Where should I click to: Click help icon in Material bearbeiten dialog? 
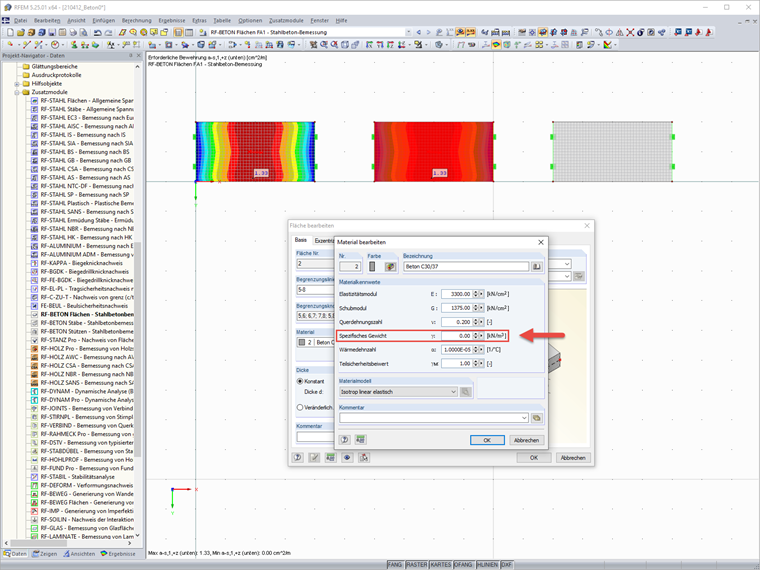[345, 440]
